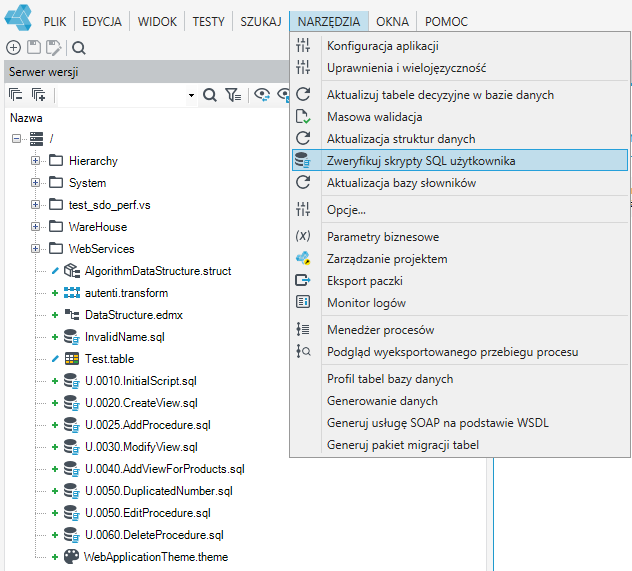632x571 pixels.
Task: Select U.0040.AddViewForProducts.sql
Action: 165,469
